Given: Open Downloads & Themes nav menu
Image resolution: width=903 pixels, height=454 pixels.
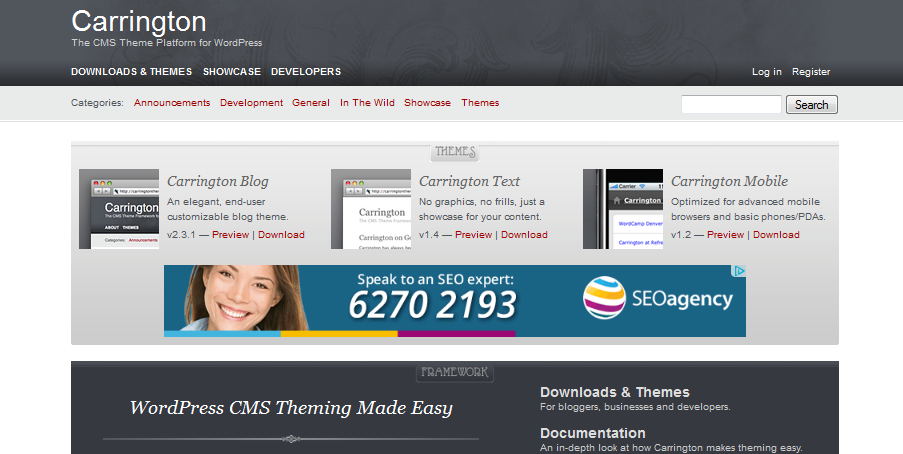Looking at the screenshot, I should (x=131, y=71).
